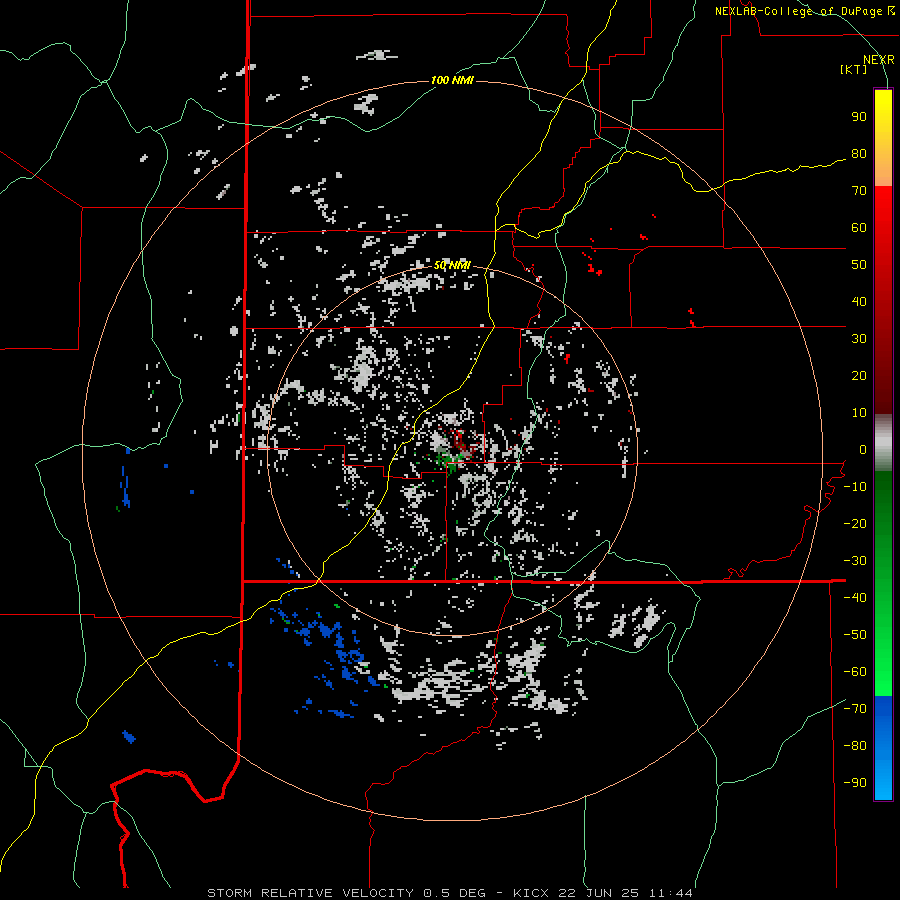Click the 30 value on velocity scale
The height and width of the screenshot is (900, 900).
(859, 339)
